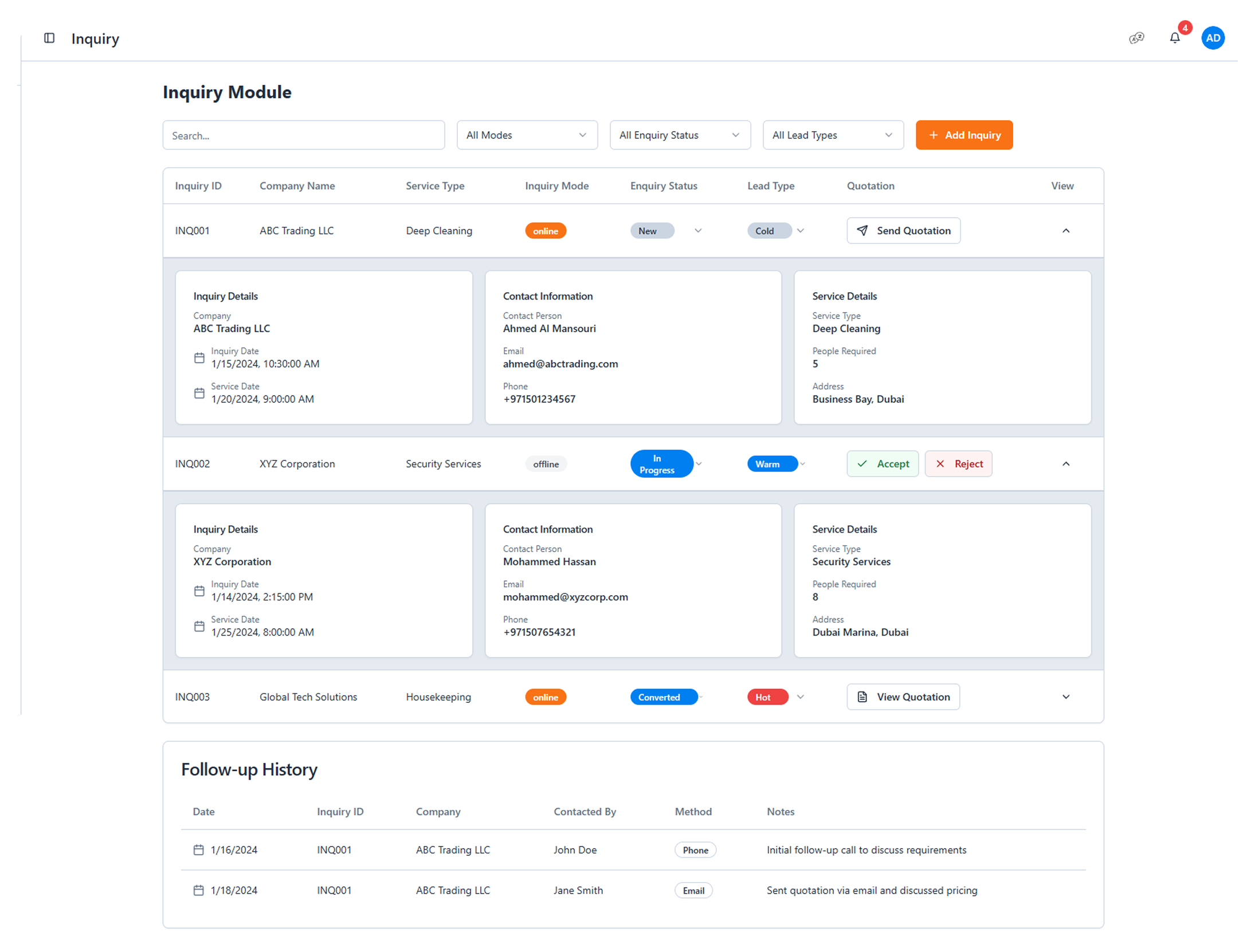Click the theme icon beside the bell

point(1136,38)
